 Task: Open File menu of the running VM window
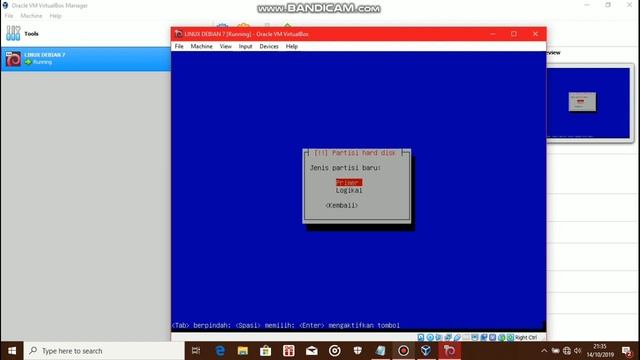click(179, 47)
